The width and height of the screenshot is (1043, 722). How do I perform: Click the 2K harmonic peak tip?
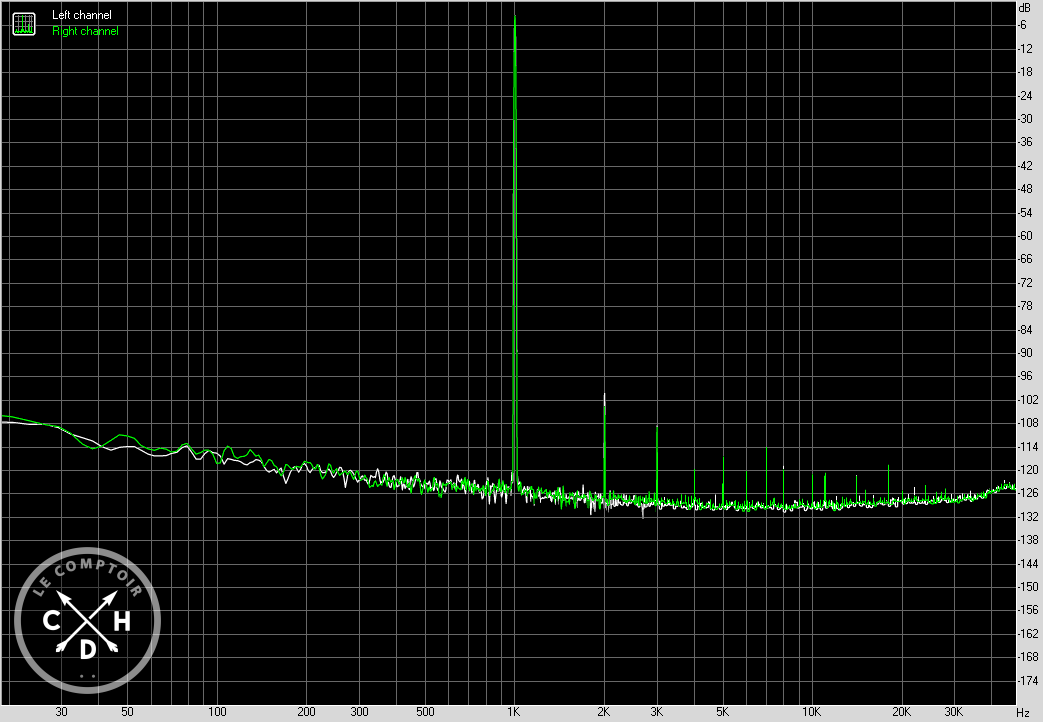pos(604,395)
